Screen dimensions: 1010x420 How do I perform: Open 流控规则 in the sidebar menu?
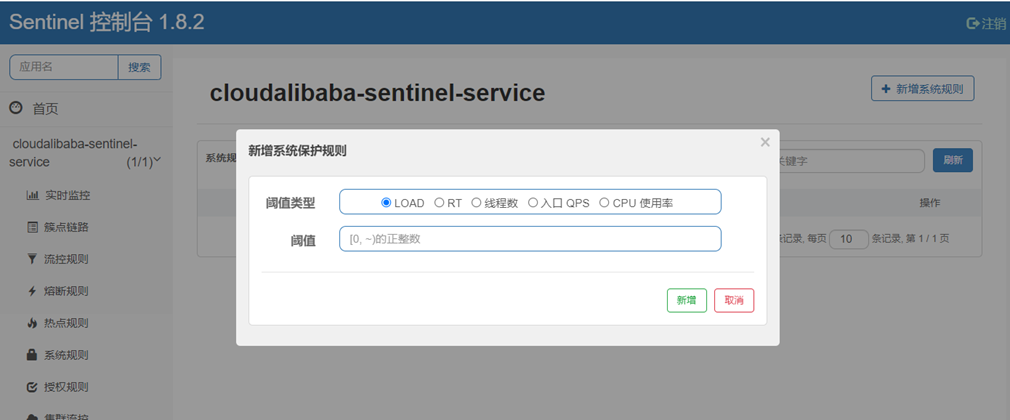click(66, 259)
